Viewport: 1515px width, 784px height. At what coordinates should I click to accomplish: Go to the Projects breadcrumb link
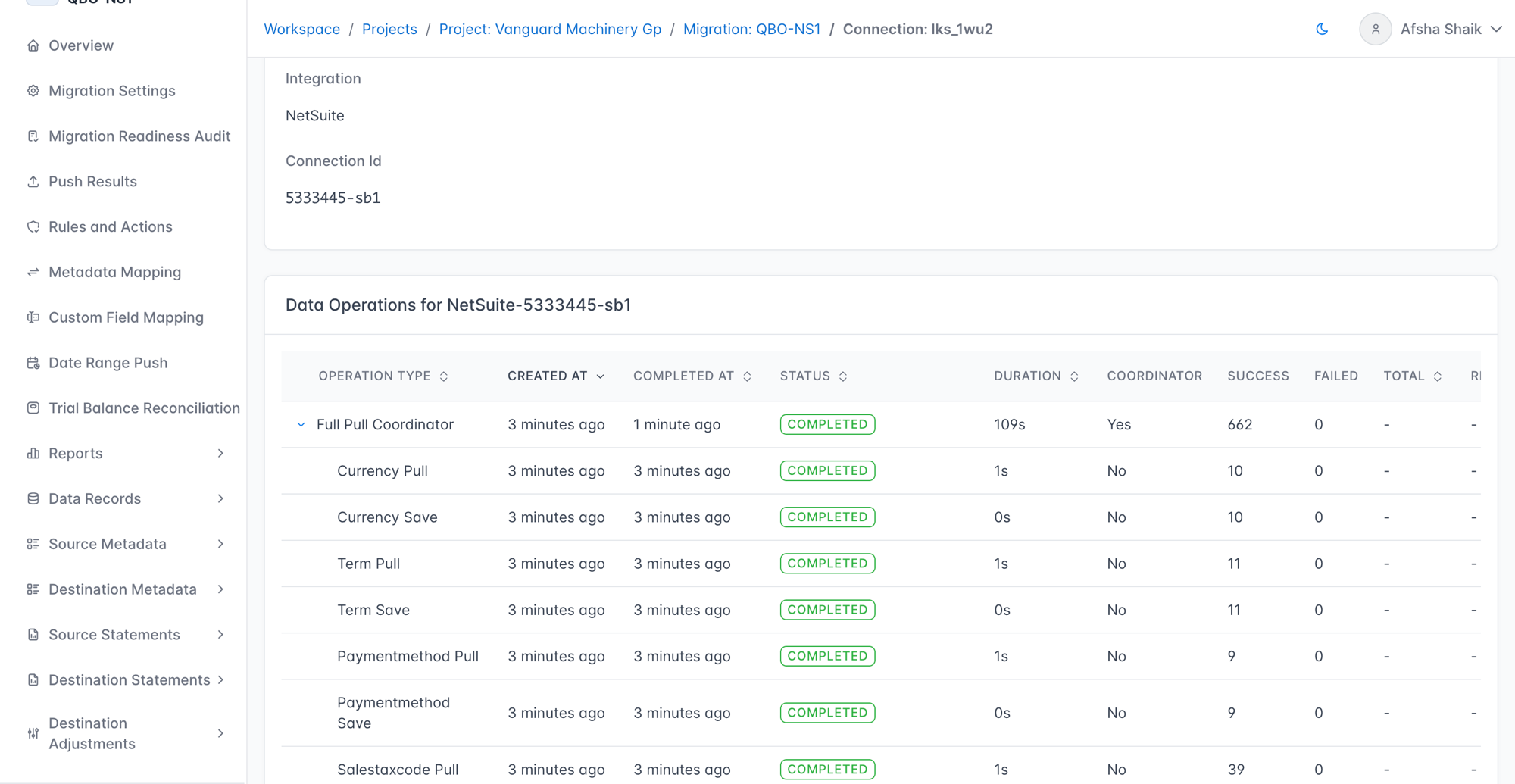[x=389, y=29]
